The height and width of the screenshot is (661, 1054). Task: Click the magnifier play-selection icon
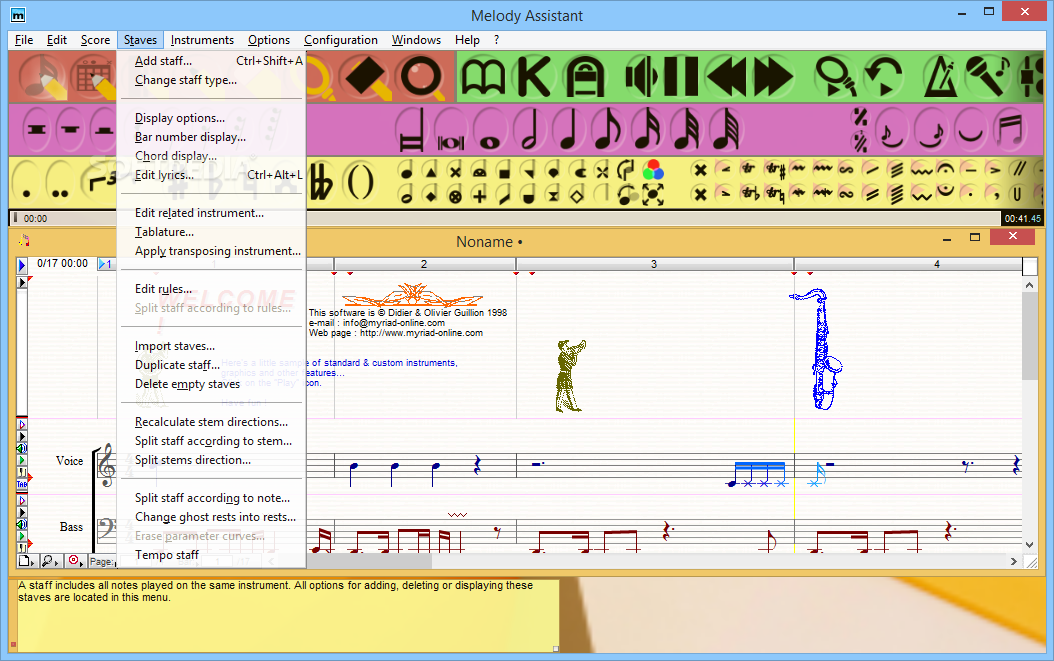pyautogui.click(x=836, y=77)
